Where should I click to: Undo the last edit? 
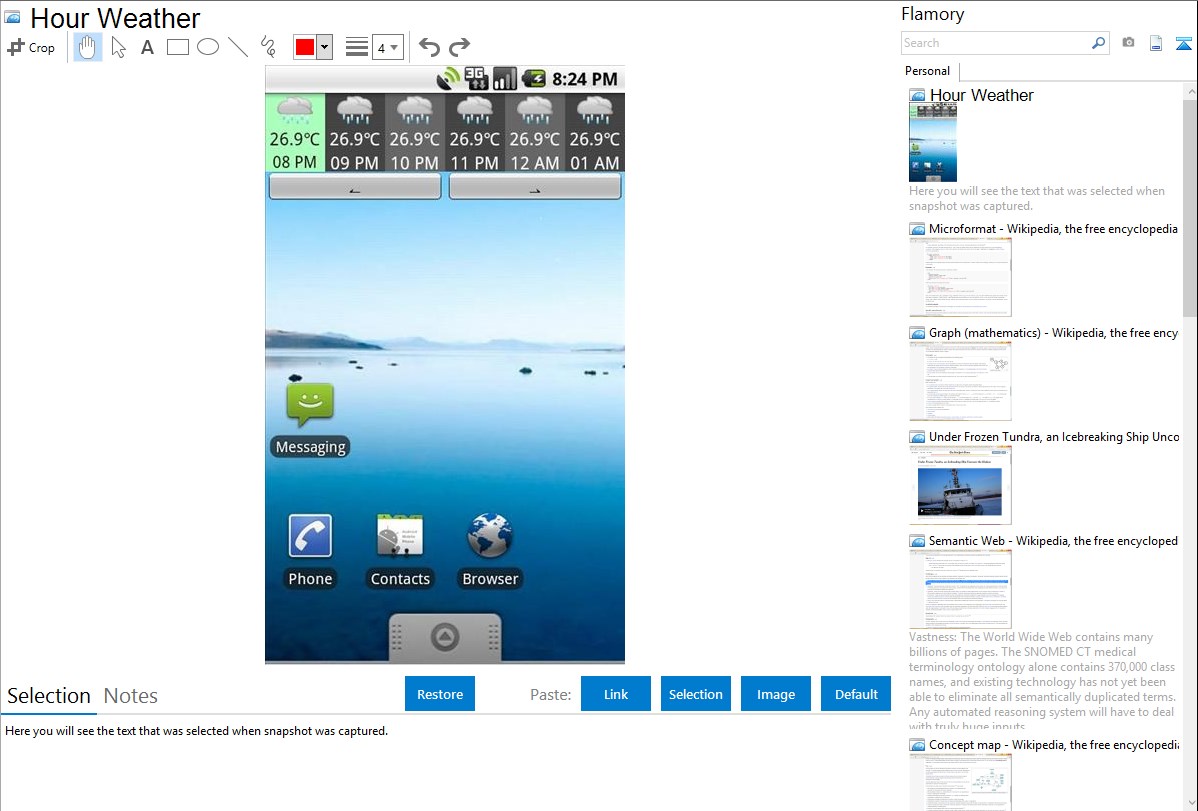click(429, 47)
